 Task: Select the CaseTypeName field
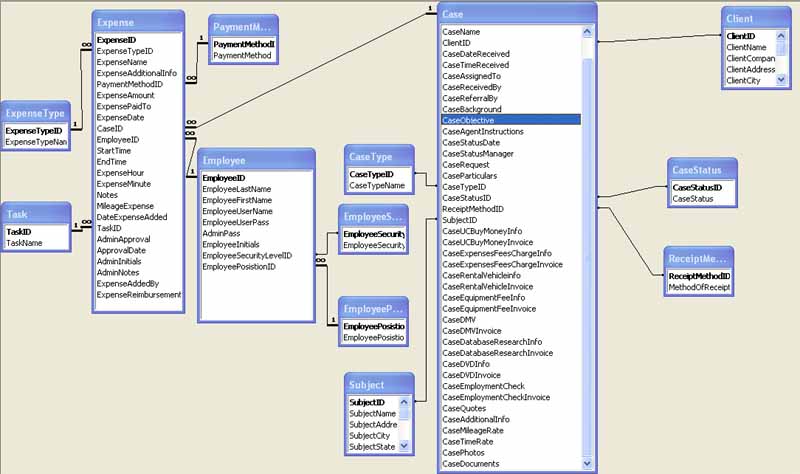(377, 186)
